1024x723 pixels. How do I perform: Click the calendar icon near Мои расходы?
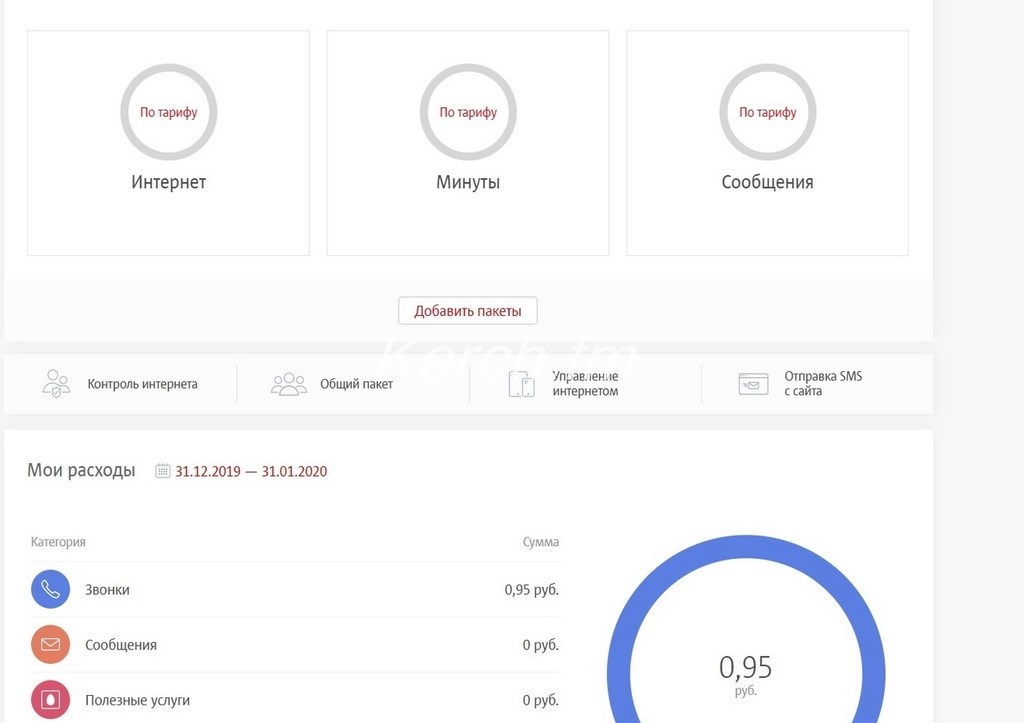click(x=163, y=471)
